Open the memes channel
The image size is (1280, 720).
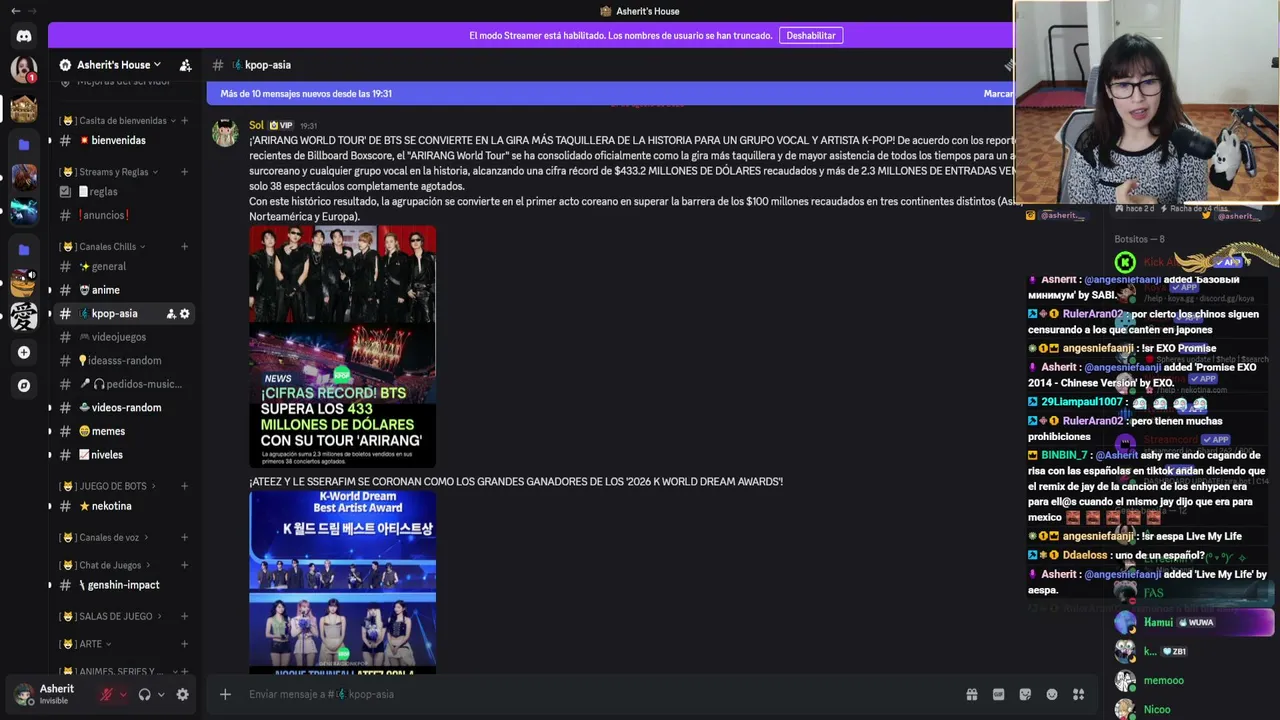(x=123, y=431)
